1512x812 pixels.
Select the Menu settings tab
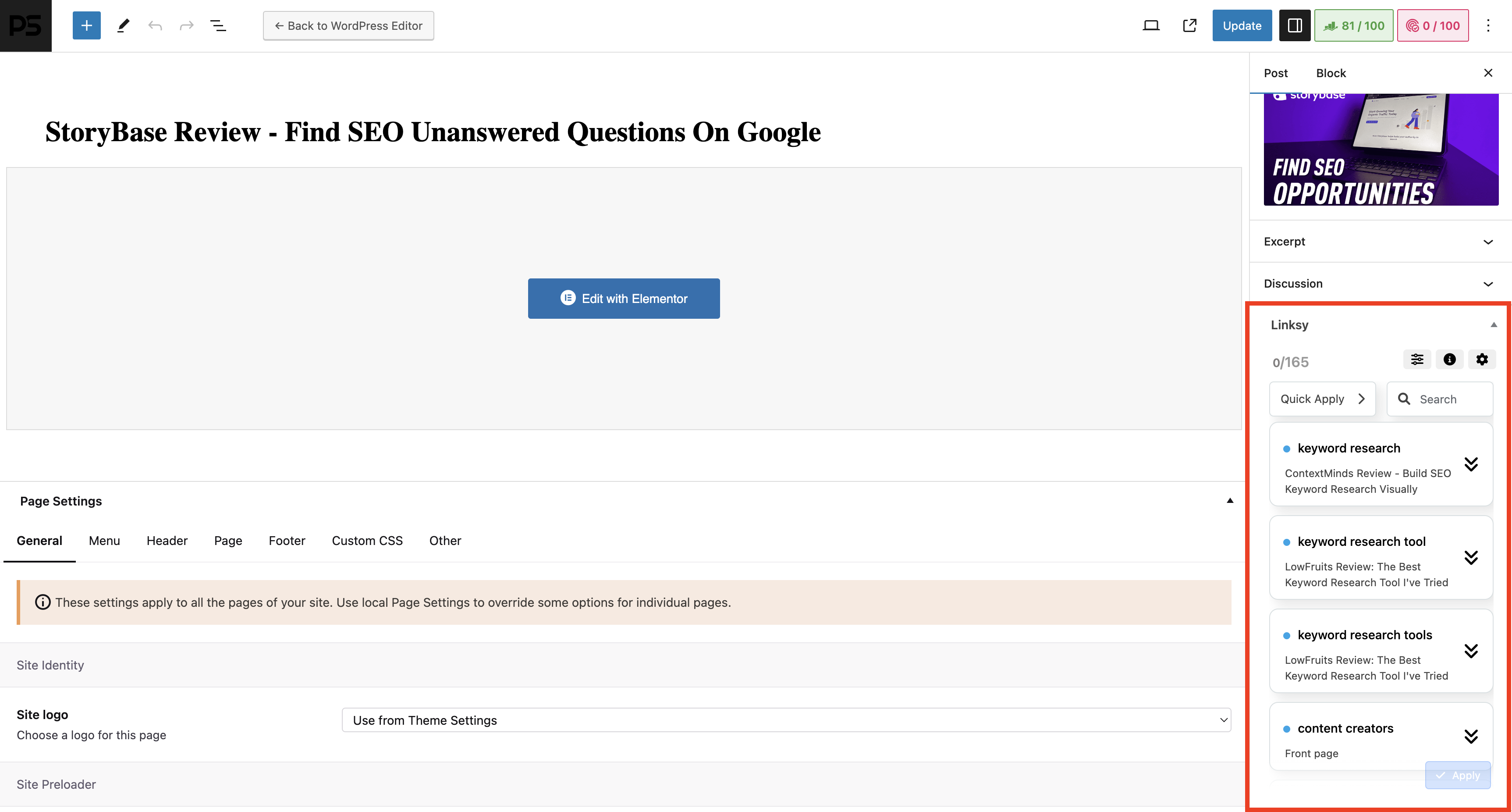104,541
